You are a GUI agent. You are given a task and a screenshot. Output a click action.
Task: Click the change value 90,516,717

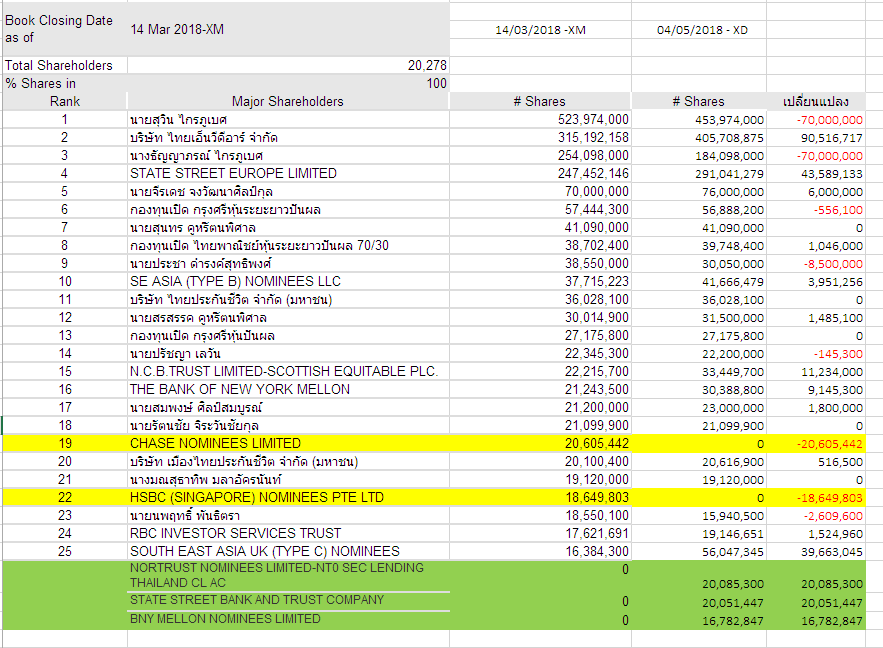point(816,137)
